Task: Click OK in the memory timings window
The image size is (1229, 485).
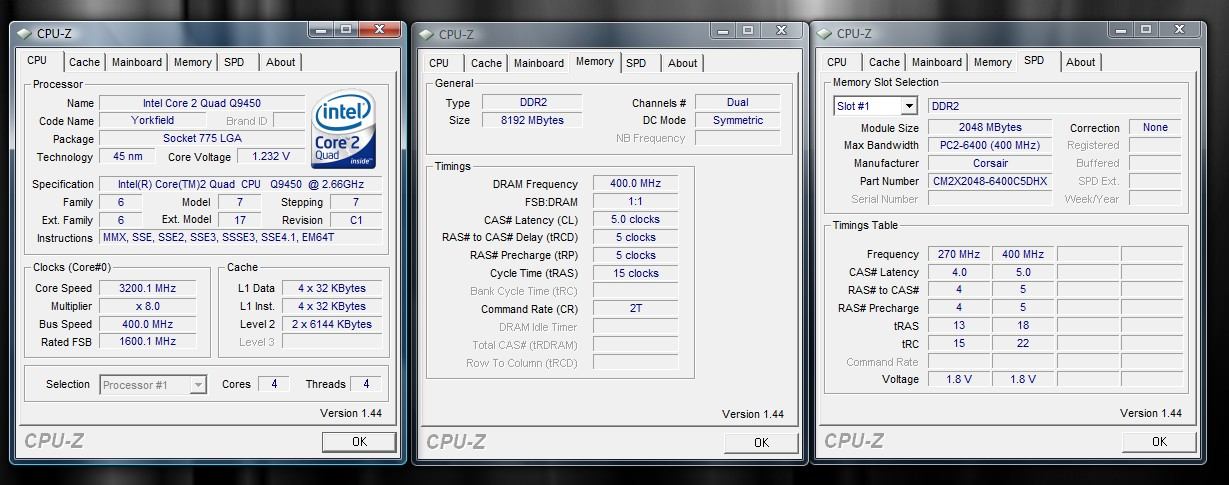Action: click(761, 442)
